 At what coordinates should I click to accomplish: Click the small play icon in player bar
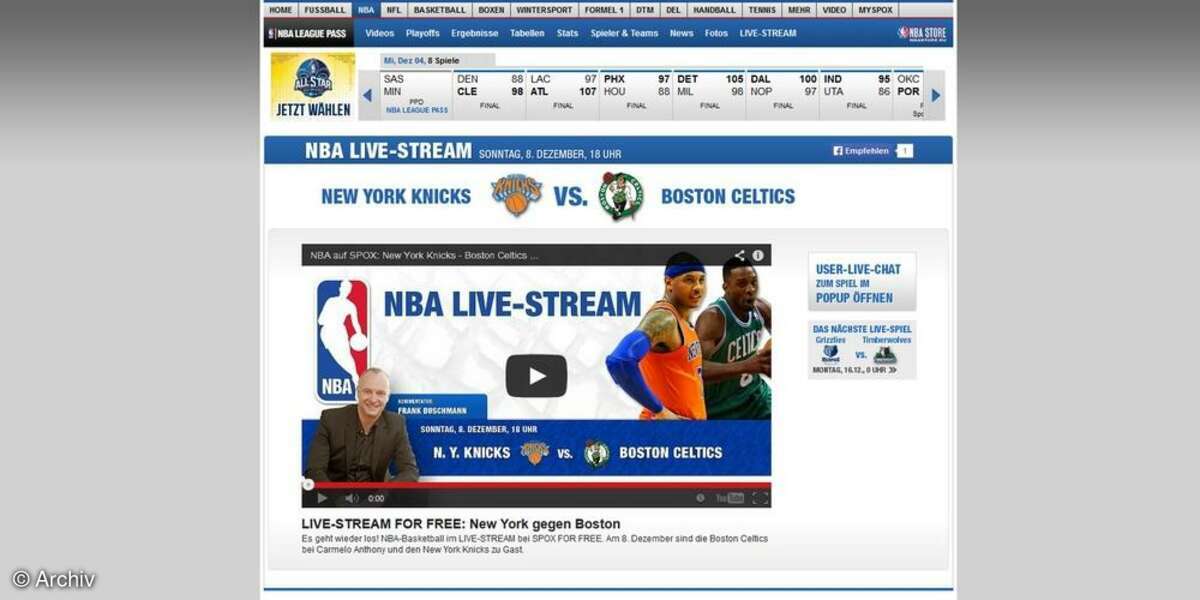click(x=322, y=498)
